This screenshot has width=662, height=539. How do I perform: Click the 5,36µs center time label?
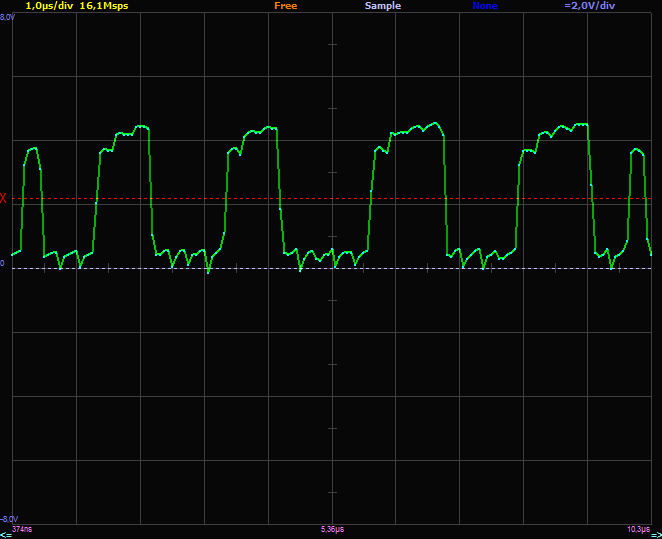[332, 527]
